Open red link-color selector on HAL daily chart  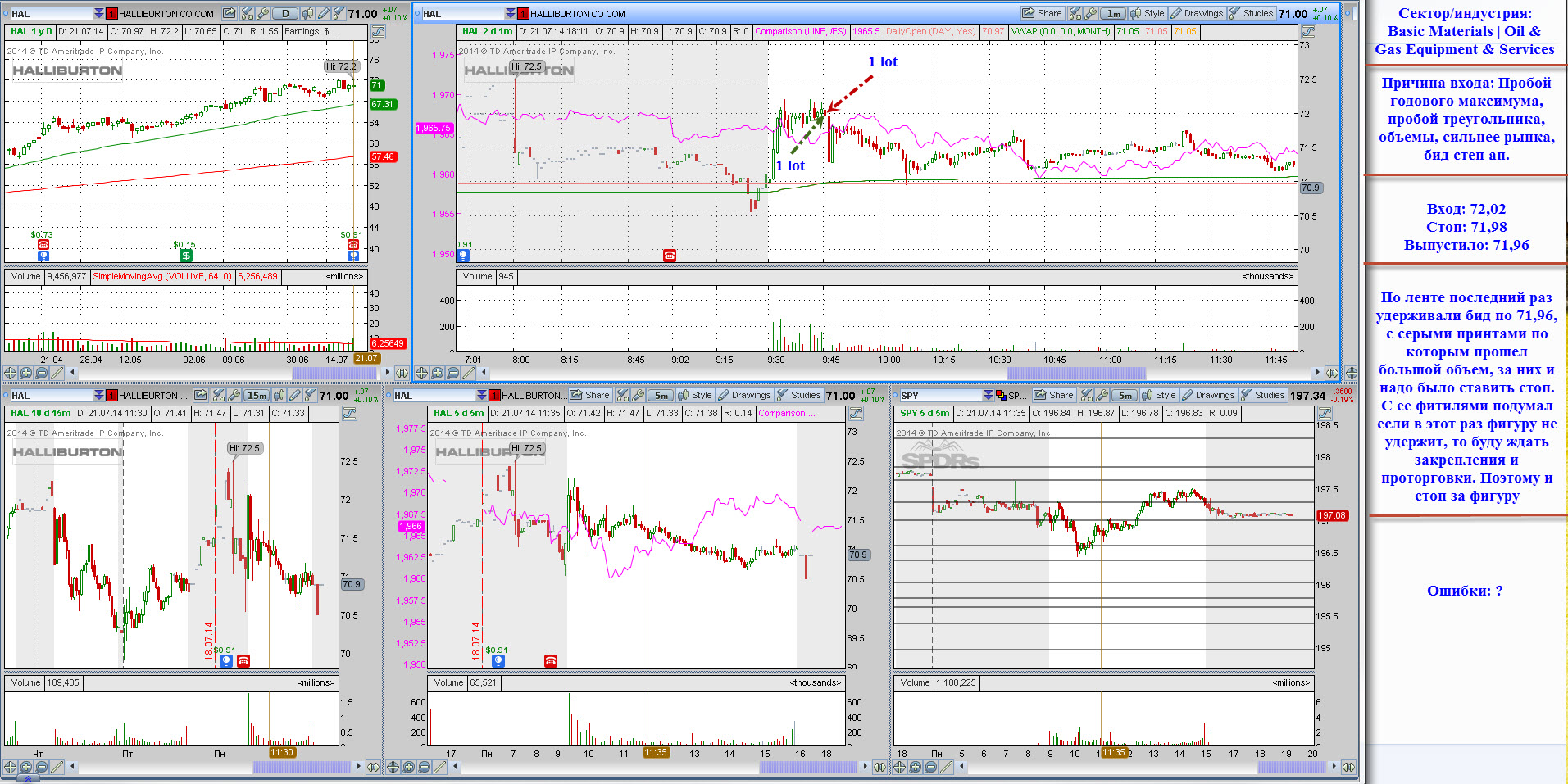pos(111,14)
